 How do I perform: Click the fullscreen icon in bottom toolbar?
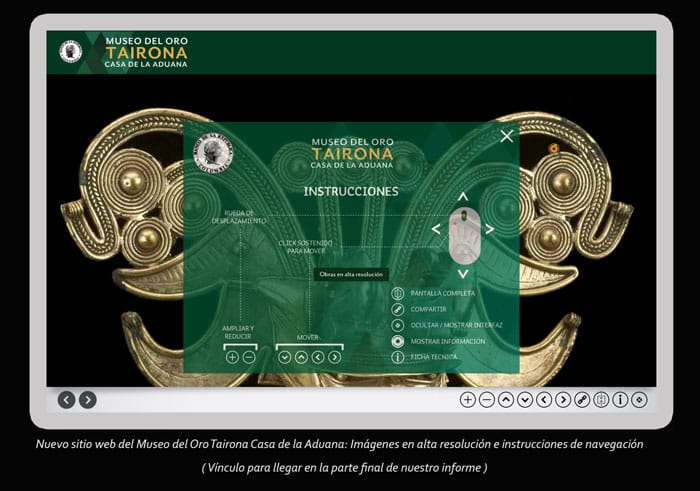point(601,399)
